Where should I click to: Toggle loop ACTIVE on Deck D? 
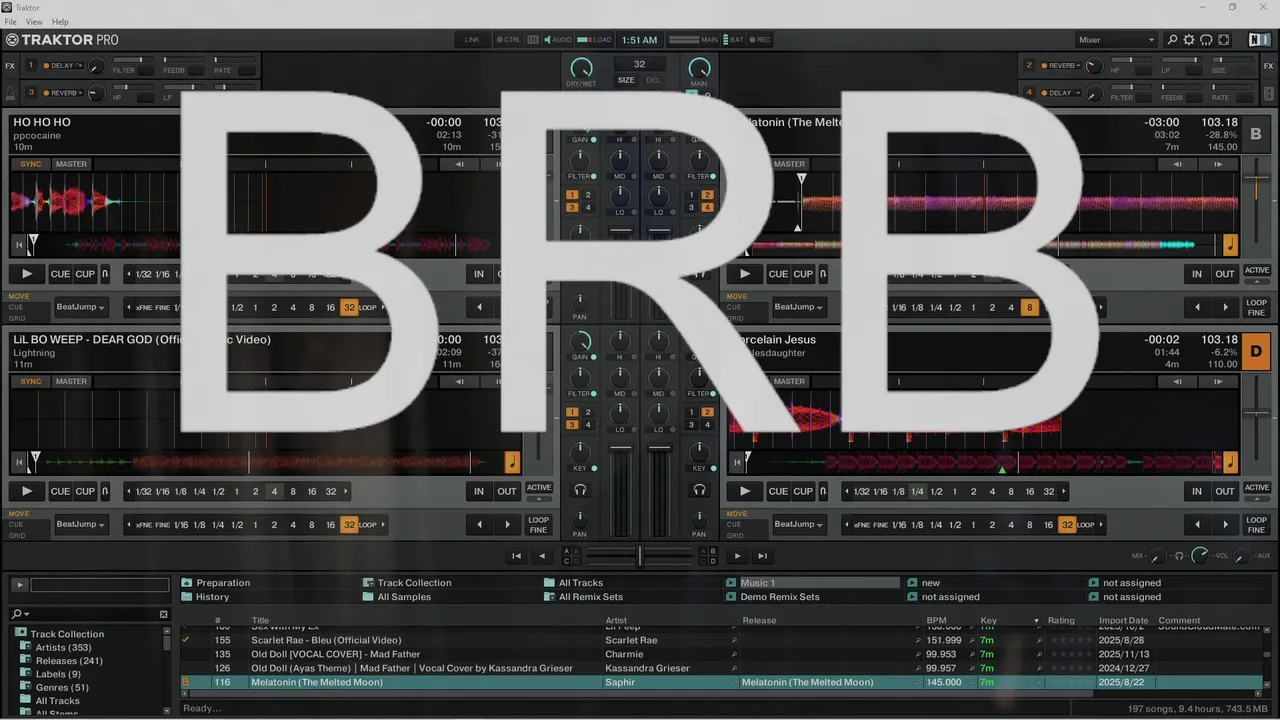click(x=1257, y=488)
